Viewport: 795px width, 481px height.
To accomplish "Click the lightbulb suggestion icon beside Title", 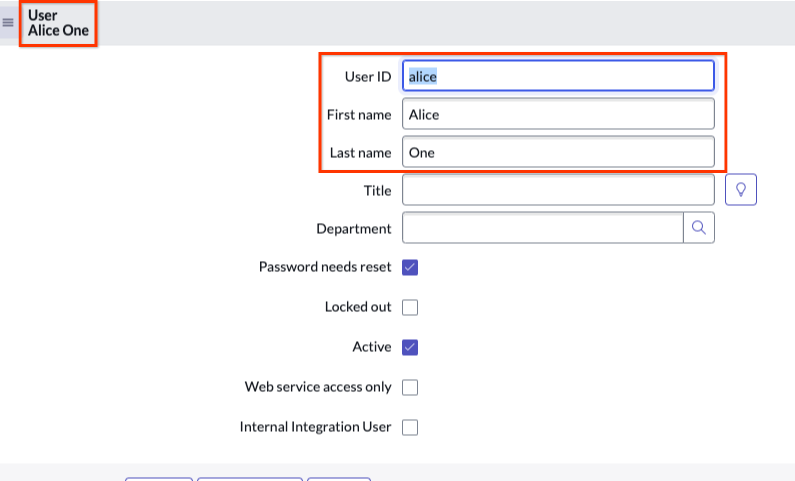I will coord(740,189).
